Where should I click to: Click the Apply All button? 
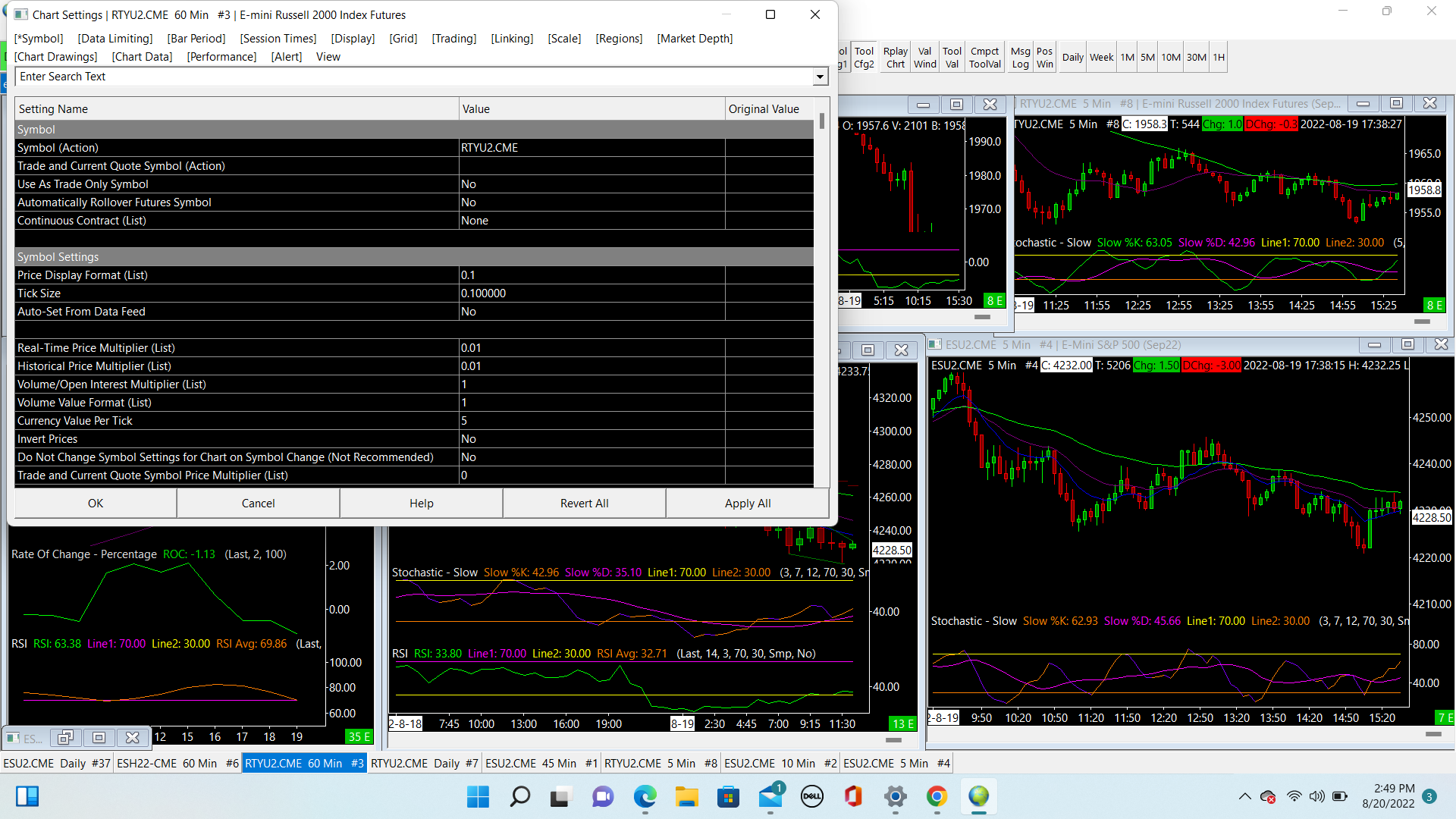pos(747,504)
